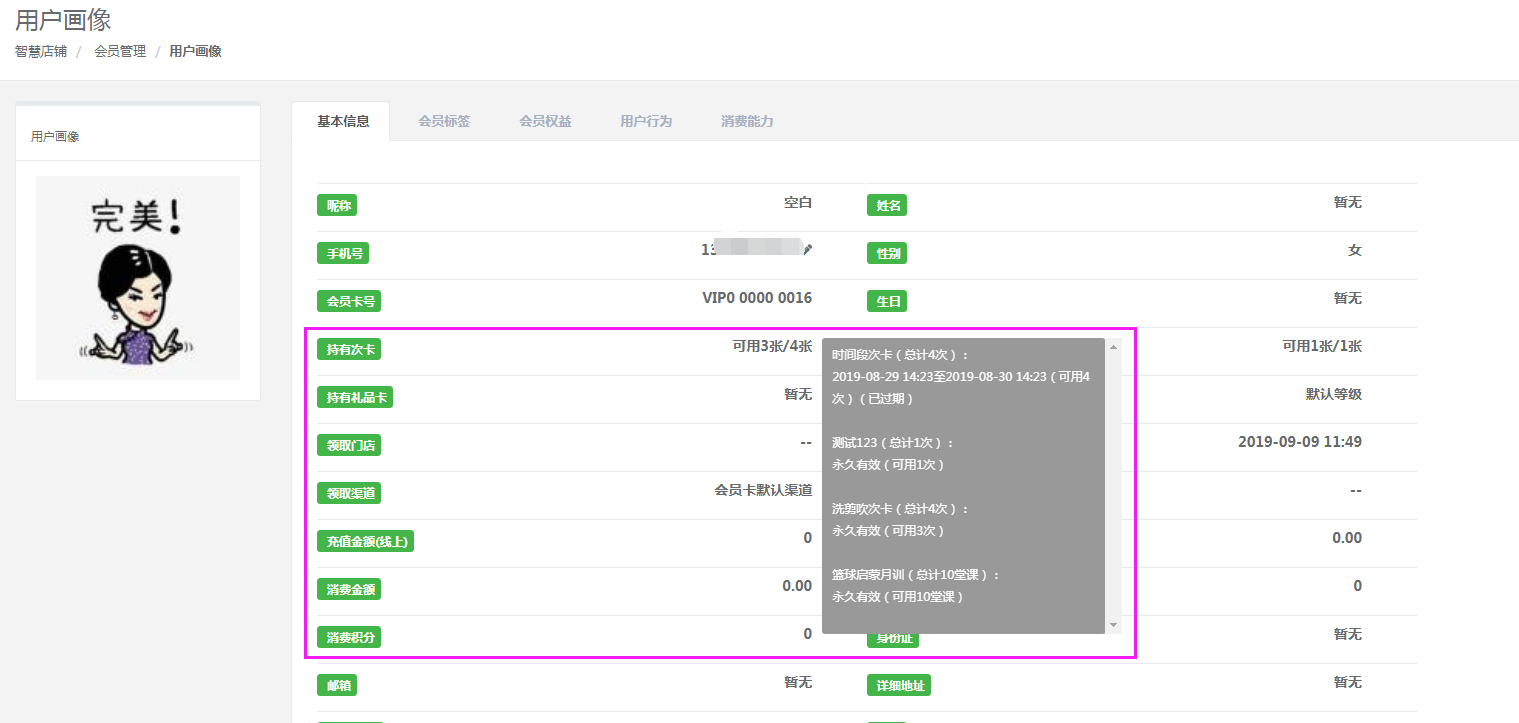Click the 可用1张/1张 value on the right
Viewport: 1519px width, 723px height.
click(1321, 346)
